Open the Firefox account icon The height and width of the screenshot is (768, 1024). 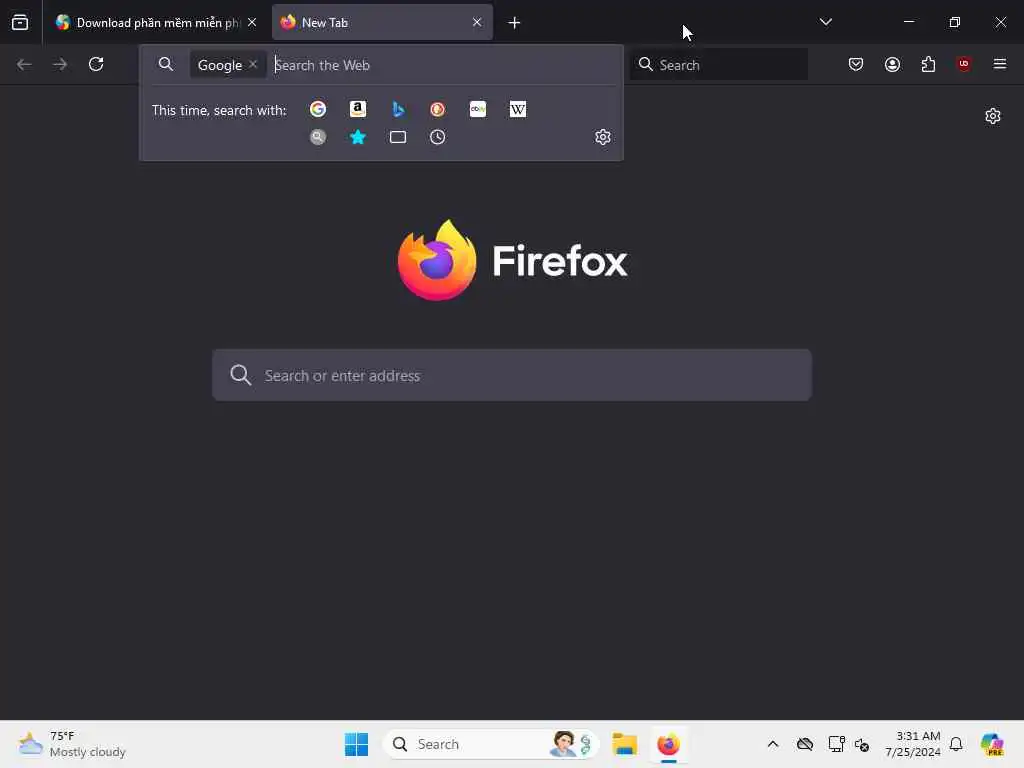tap(892, 64)
